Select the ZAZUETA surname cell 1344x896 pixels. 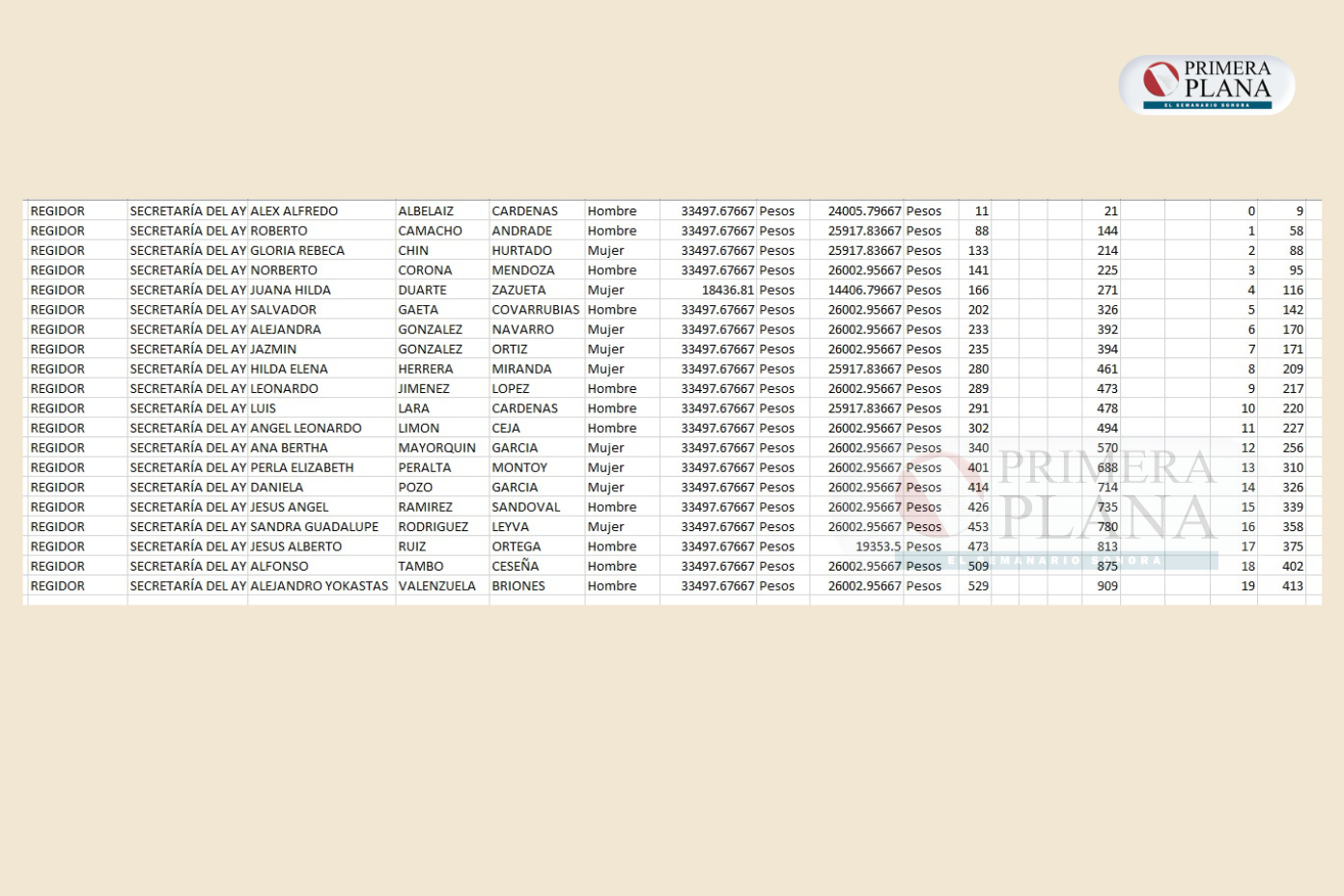pos(518,290)
